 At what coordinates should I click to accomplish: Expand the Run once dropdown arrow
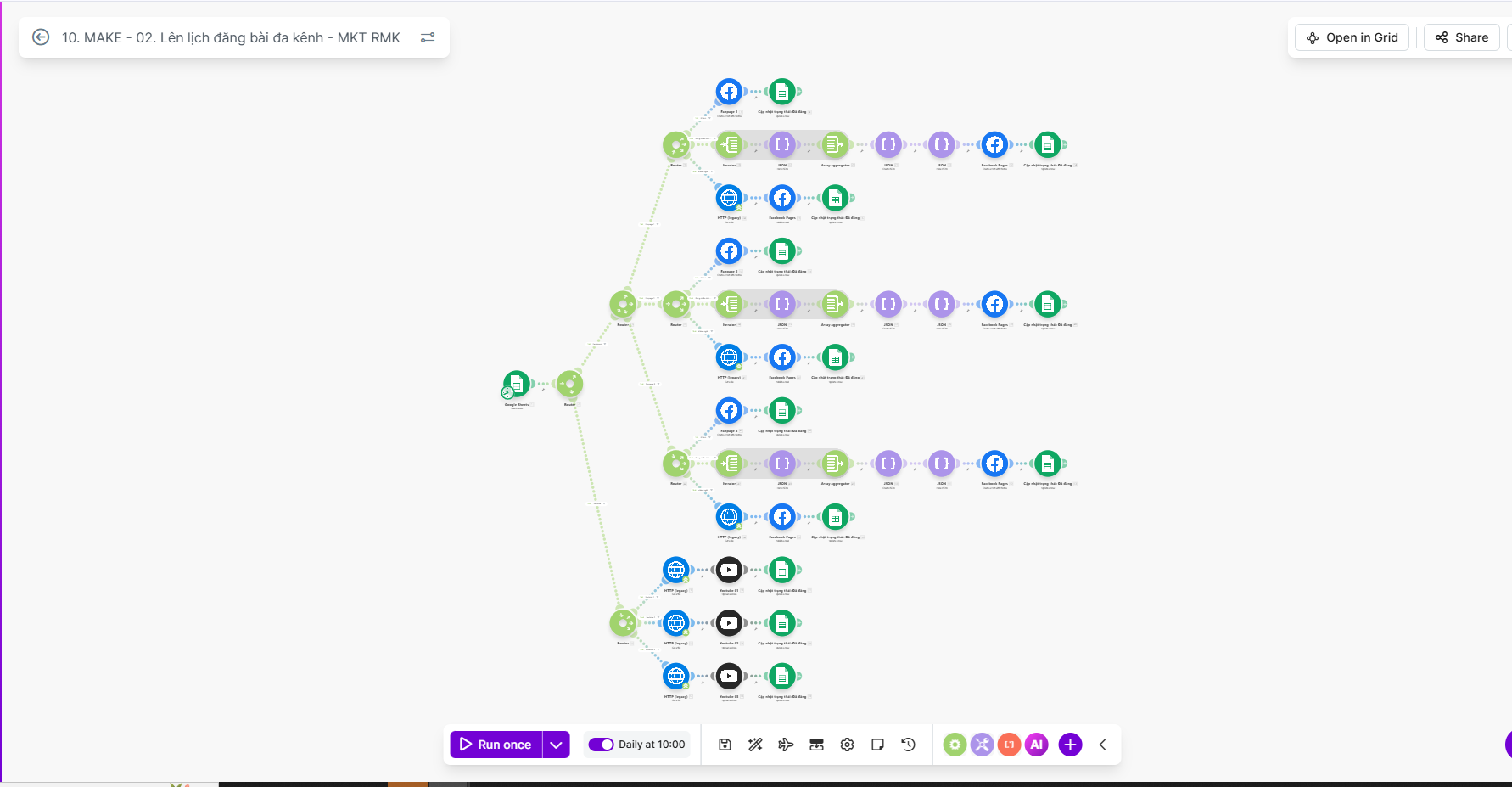[556, 745]
